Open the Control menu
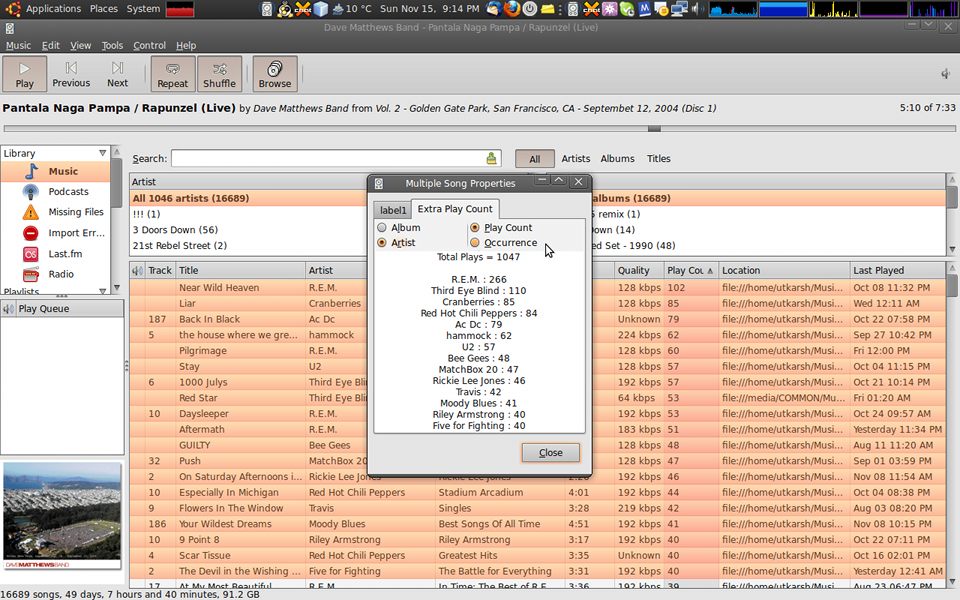 (x=149, y=45)
